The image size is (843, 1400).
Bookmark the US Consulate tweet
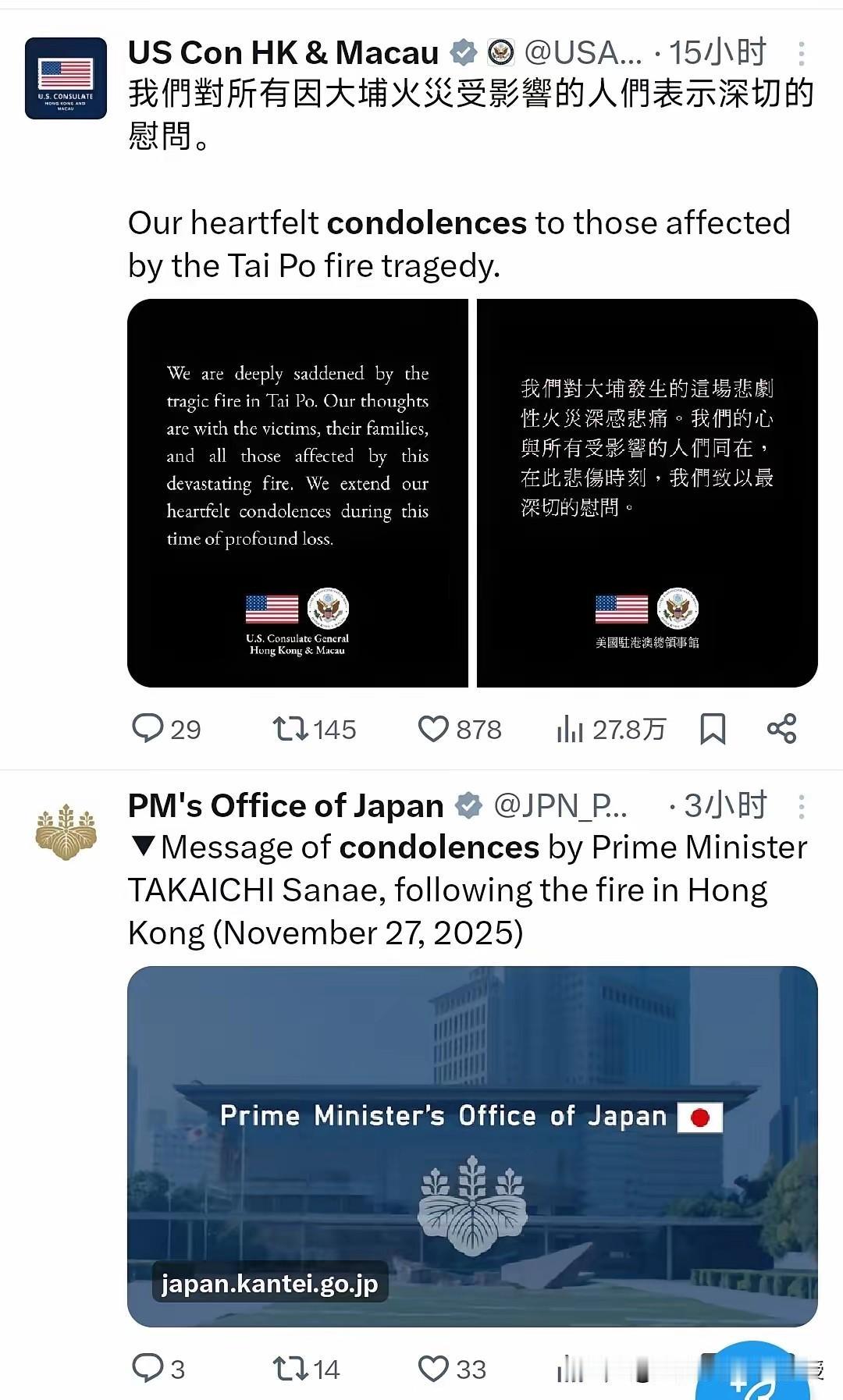(x=713, y=729)
